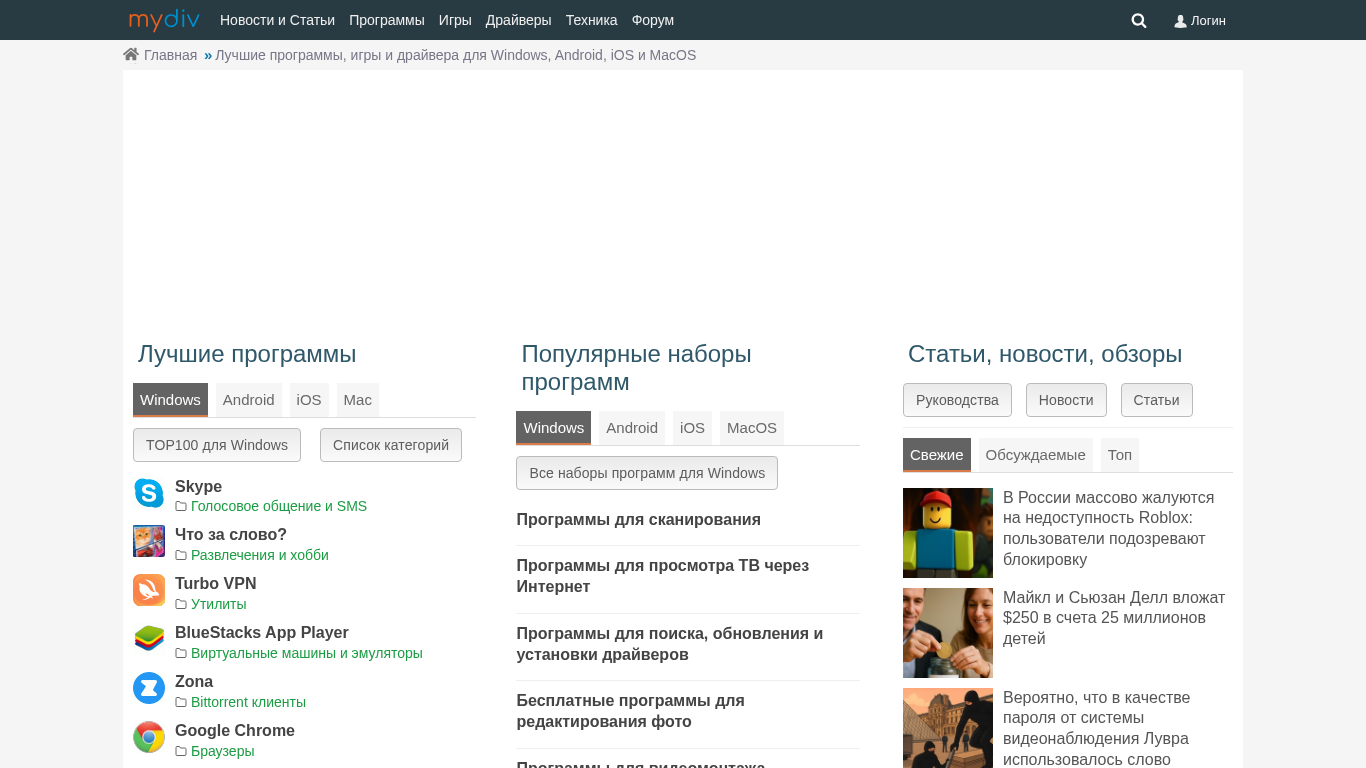Viewport: 1366px width, 768px height.
Task: Select the MacOS tab
Action: (752, 428)
